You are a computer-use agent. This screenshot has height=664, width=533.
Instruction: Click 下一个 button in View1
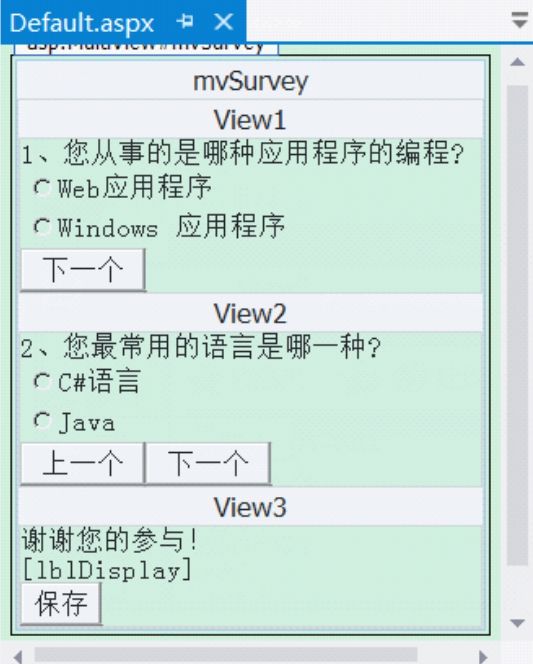point(83,270)
